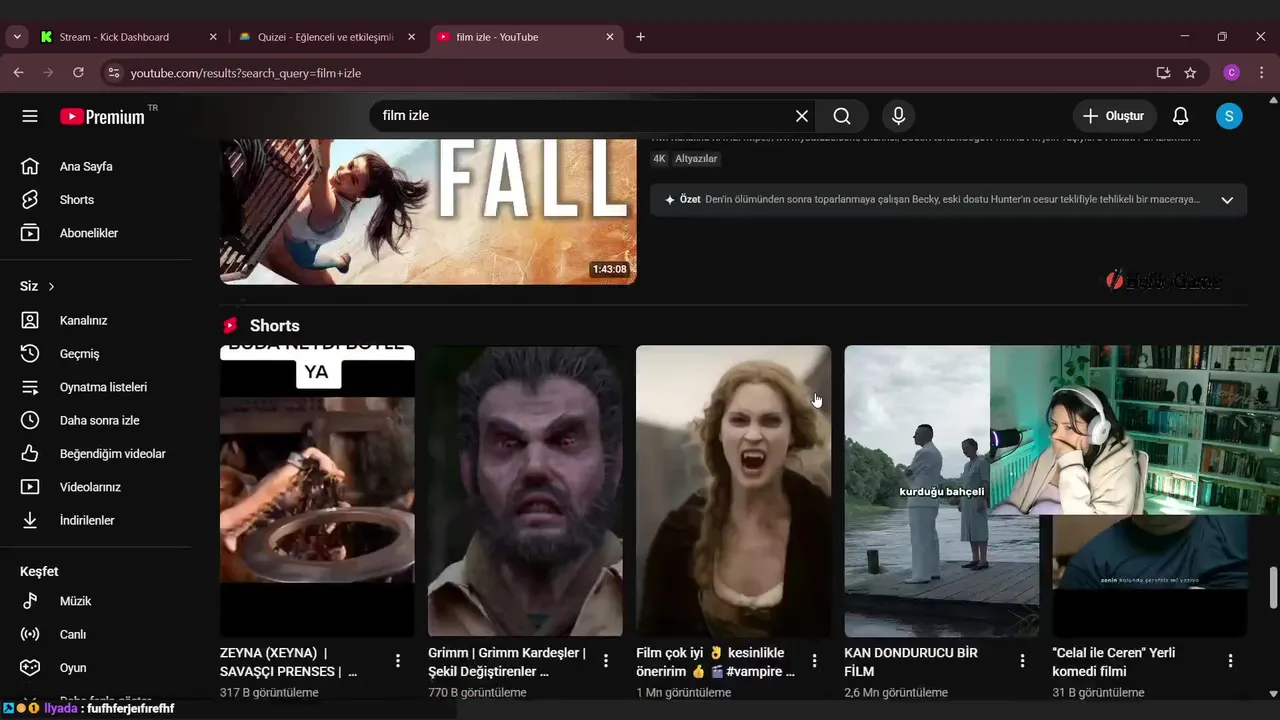Viewport: 1280px width, 720px height.
Task: Open more options for Film çok iyi short
Action: (814, 660)
